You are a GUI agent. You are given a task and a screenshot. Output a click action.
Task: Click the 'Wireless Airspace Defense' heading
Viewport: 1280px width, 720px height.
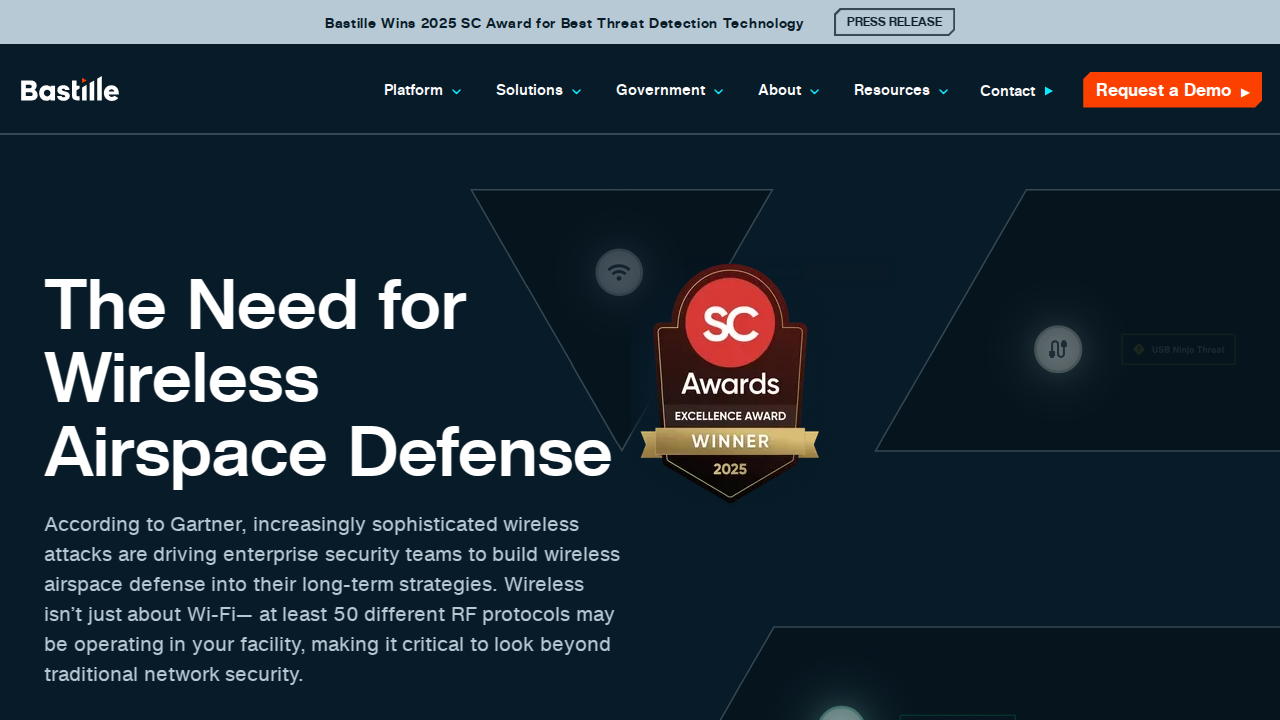pos(328,415)
